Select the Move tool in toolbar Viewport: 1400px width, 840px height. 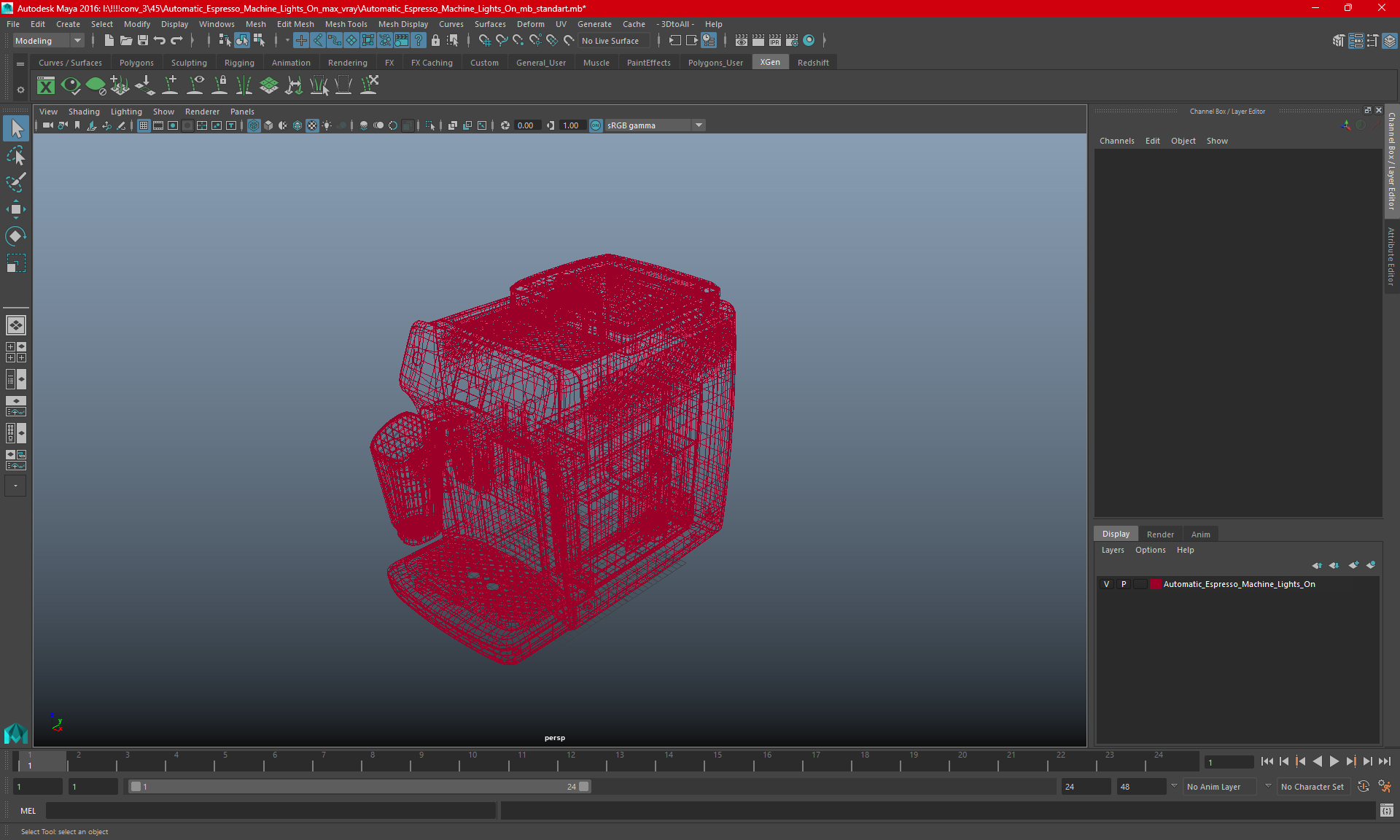coord(15,208)
